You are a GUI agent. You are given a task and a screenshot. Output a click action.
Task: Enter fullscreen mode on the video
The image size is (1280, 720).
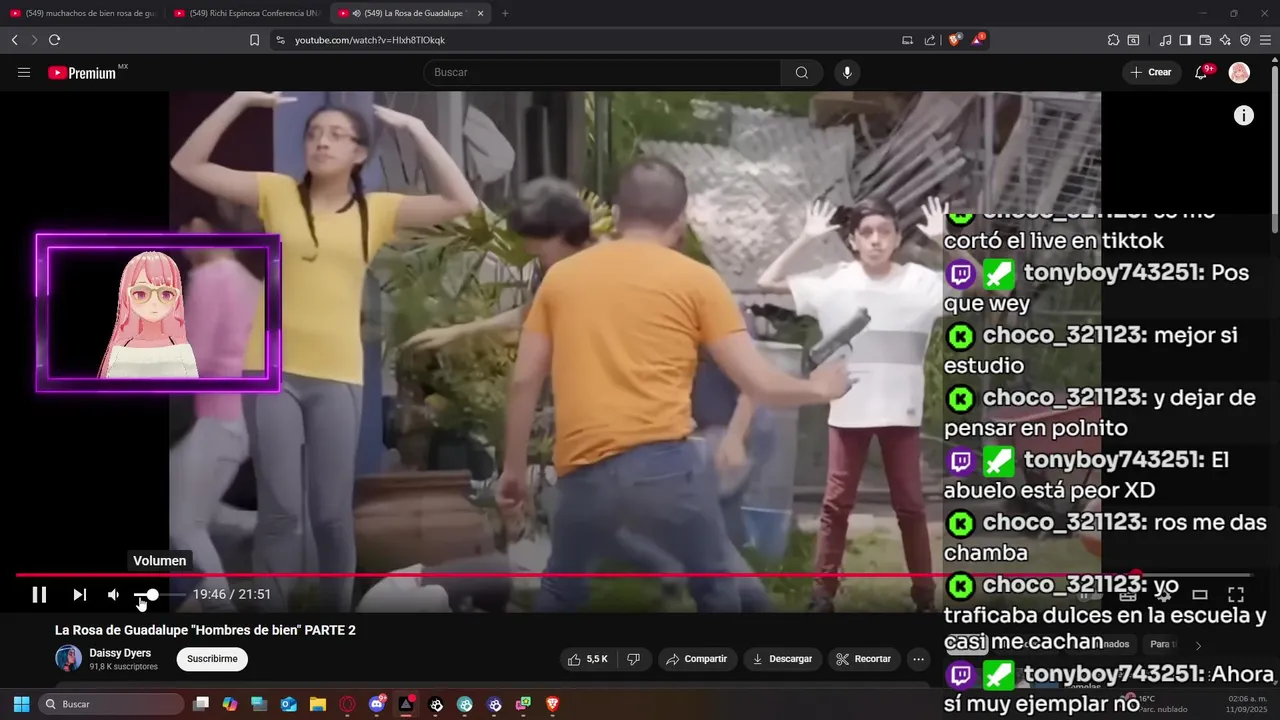pos(1236,594)
